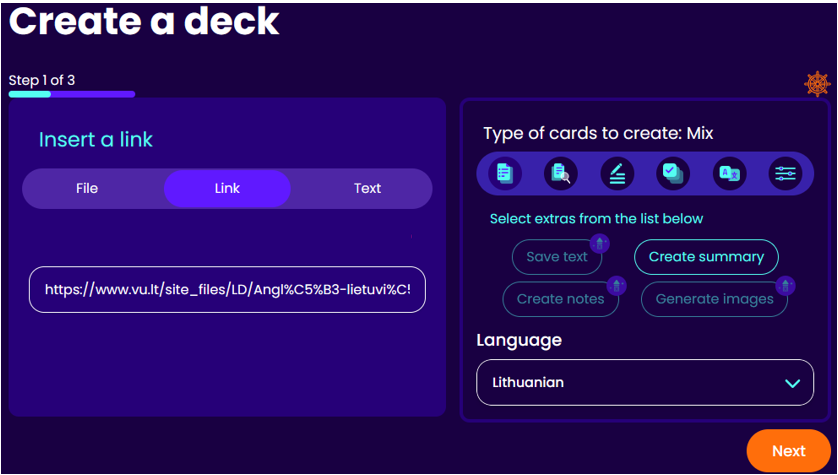Toggle the Create summary extra

click(x=706, y=257)
